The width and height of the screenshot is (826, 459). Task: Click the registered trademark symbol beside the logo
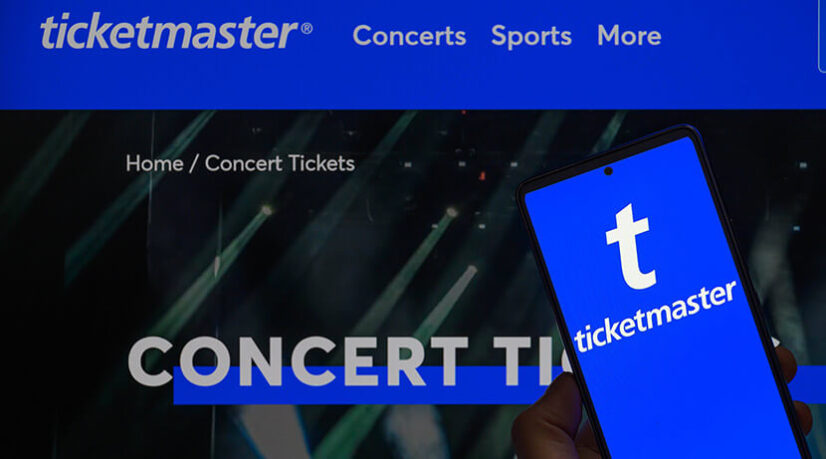307,28
